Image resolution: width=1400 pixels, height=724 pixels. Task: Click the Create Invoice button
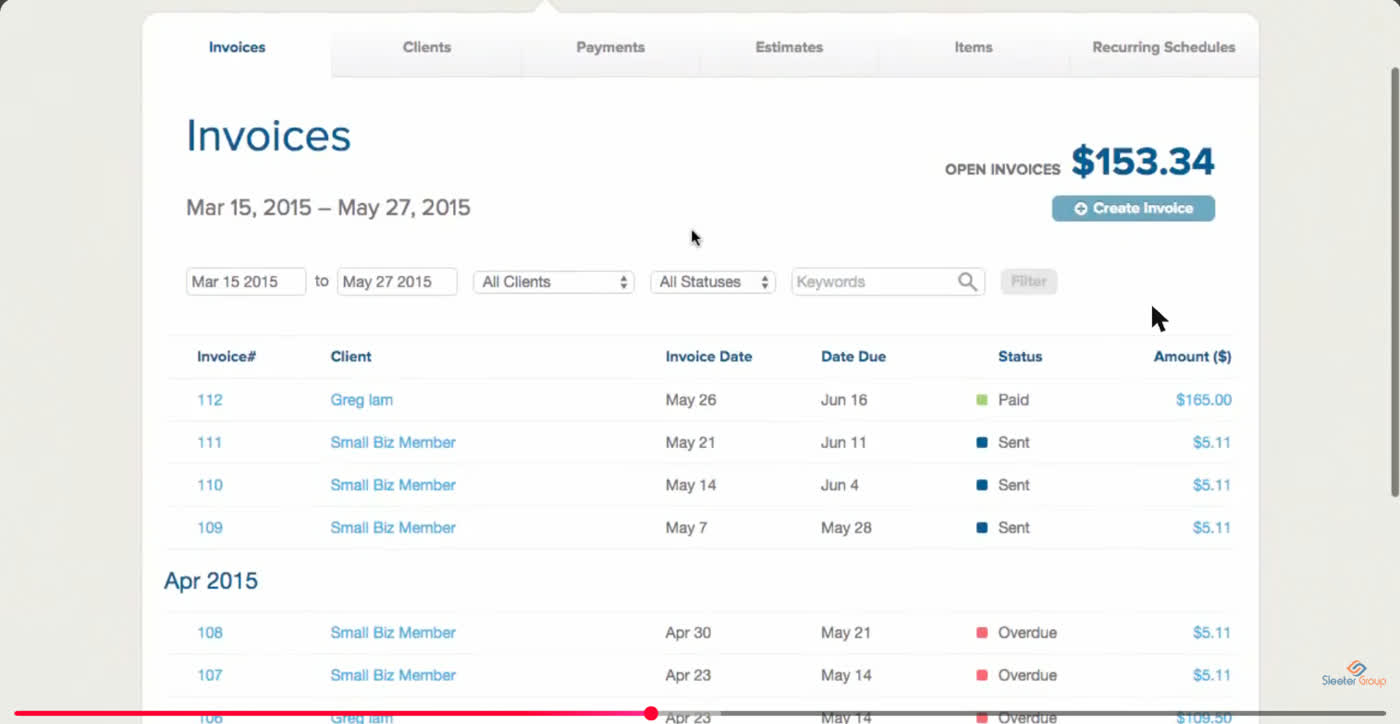click(x=1133, y=208)
